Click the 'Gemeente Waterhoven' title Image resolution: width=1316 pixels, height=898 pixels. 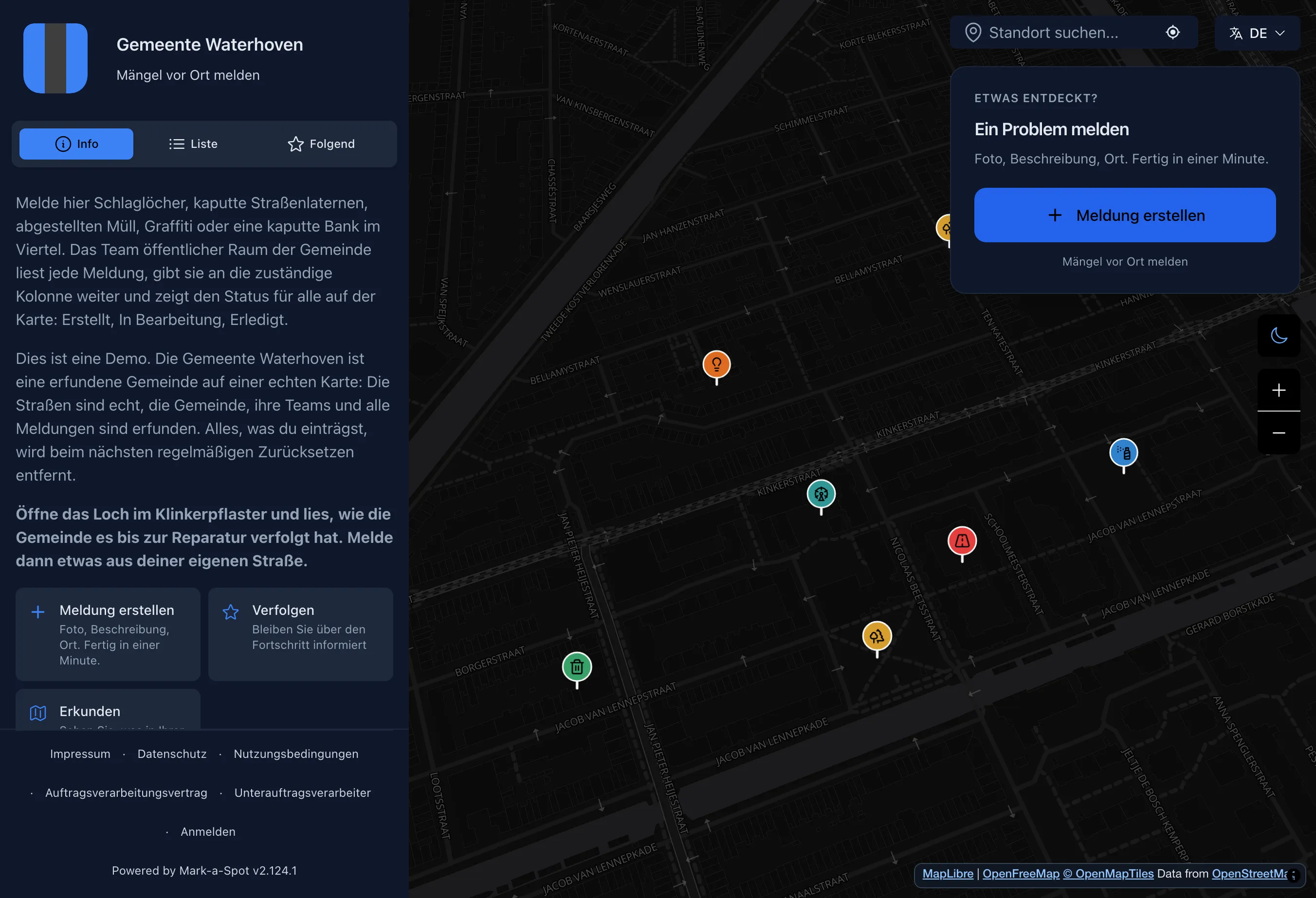click(x=209, y=44)
